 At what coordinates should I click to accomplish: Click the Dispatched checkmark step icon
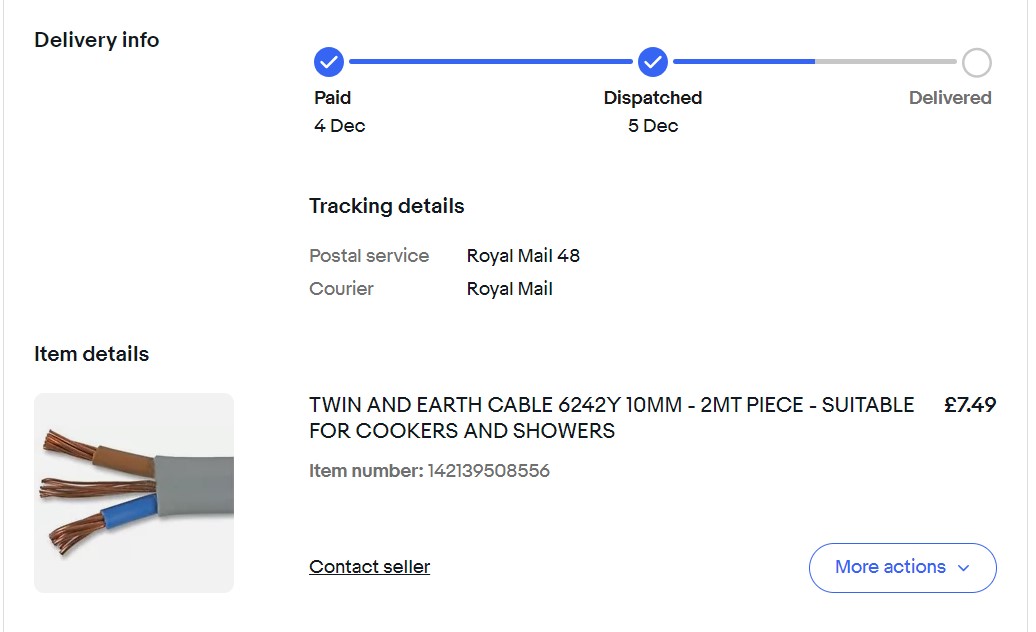point(653,62)
